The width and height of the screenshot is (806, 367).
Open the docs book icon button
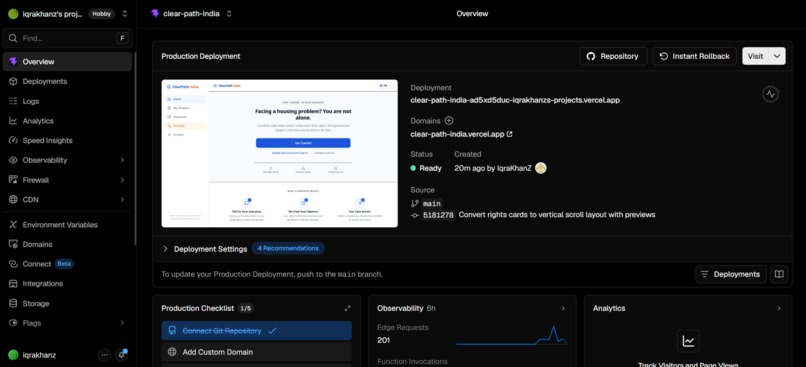pos(779,274)
